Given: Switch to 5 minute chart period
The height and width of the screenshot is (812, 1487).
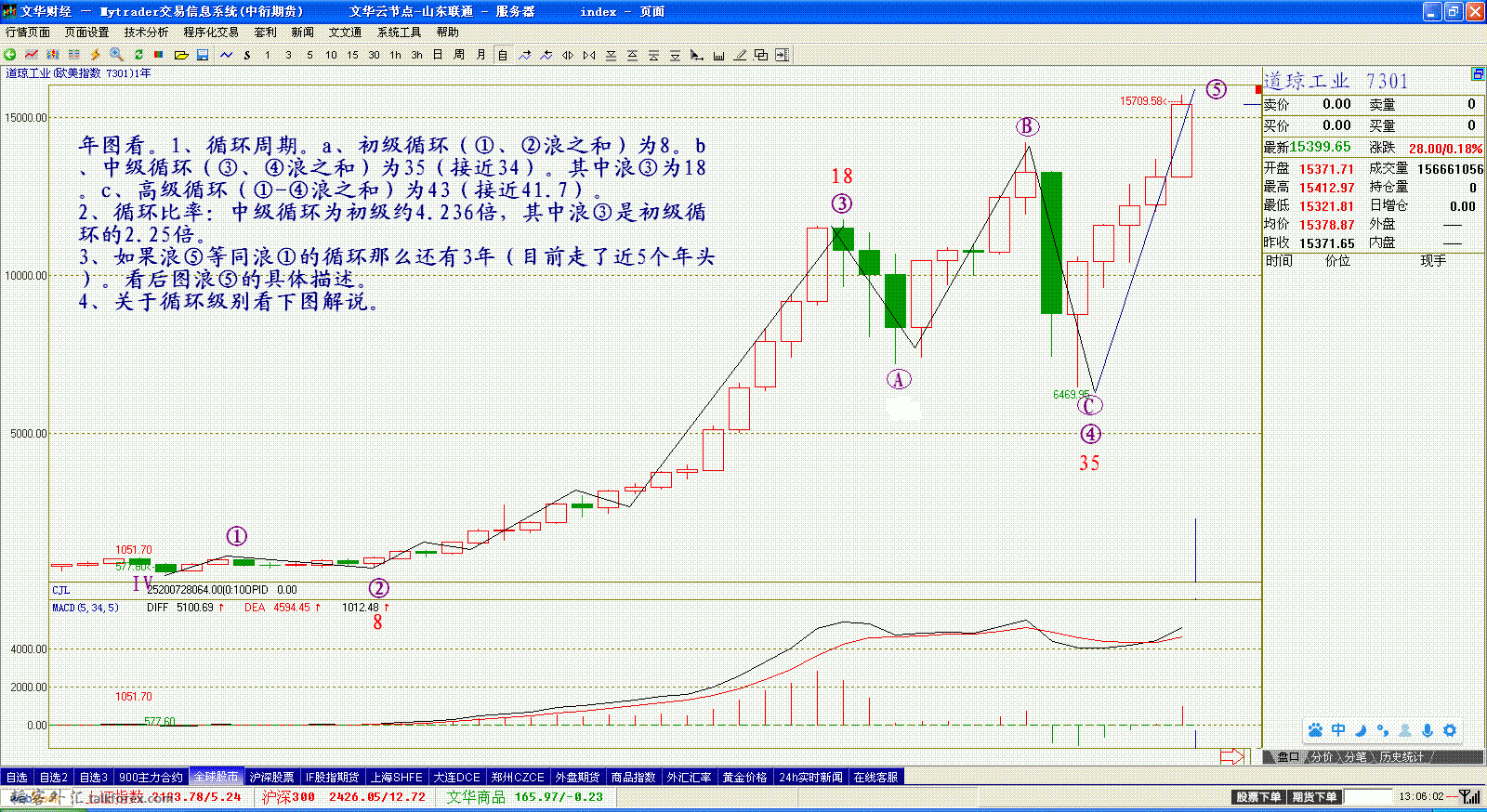Looking at the screenshot, I should (309, 55).
